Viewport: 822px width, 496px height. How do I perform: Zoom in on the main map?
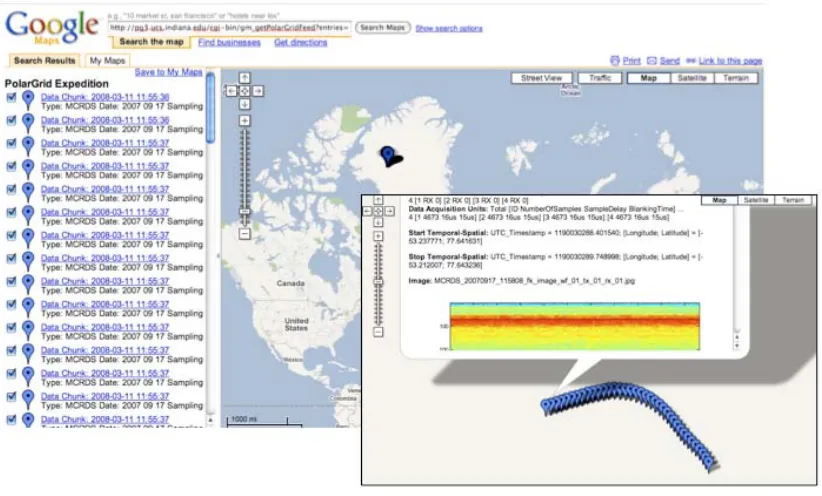(244, 121)
